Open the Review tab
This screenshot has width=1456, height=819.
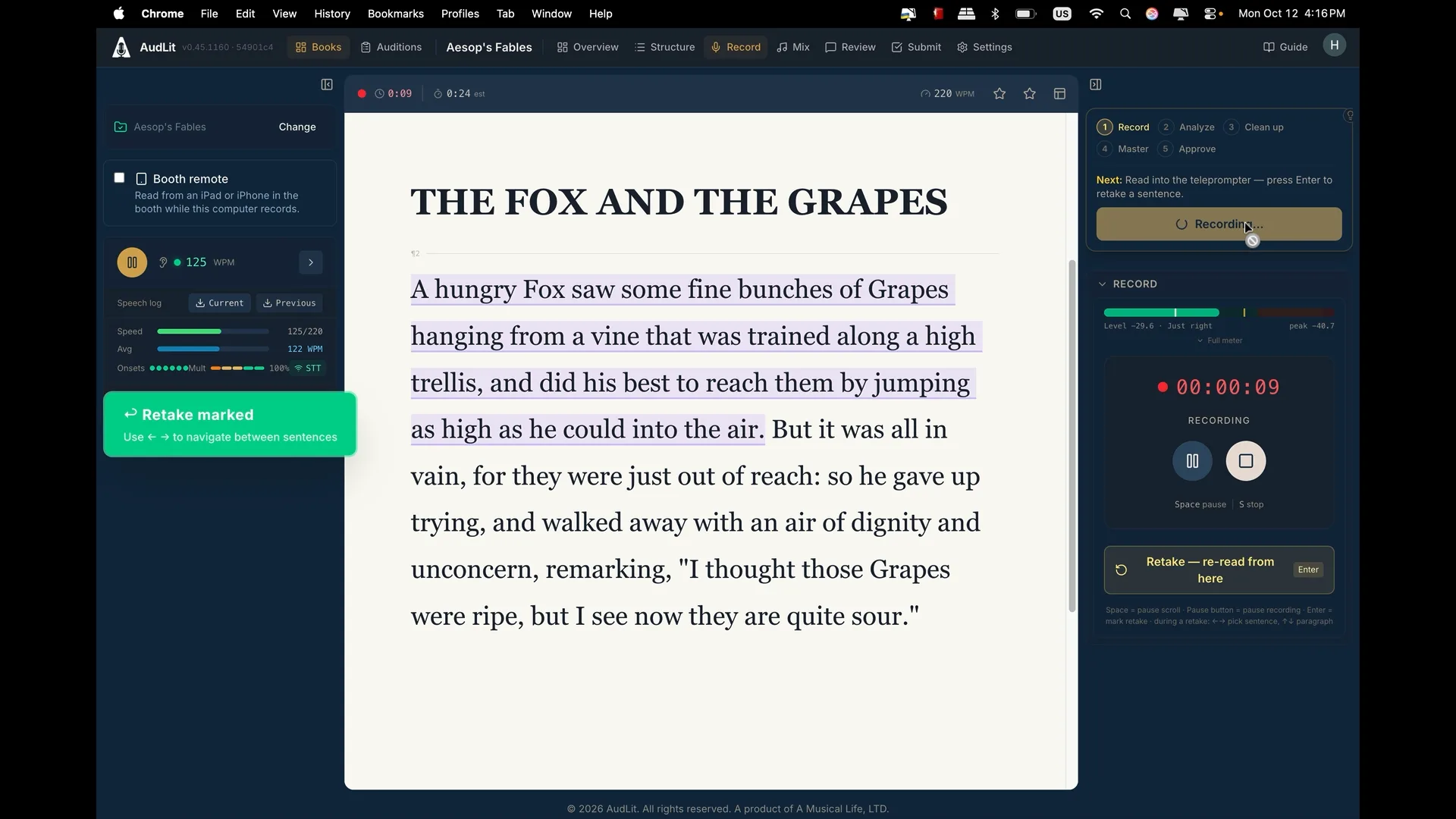click(850, 47)
